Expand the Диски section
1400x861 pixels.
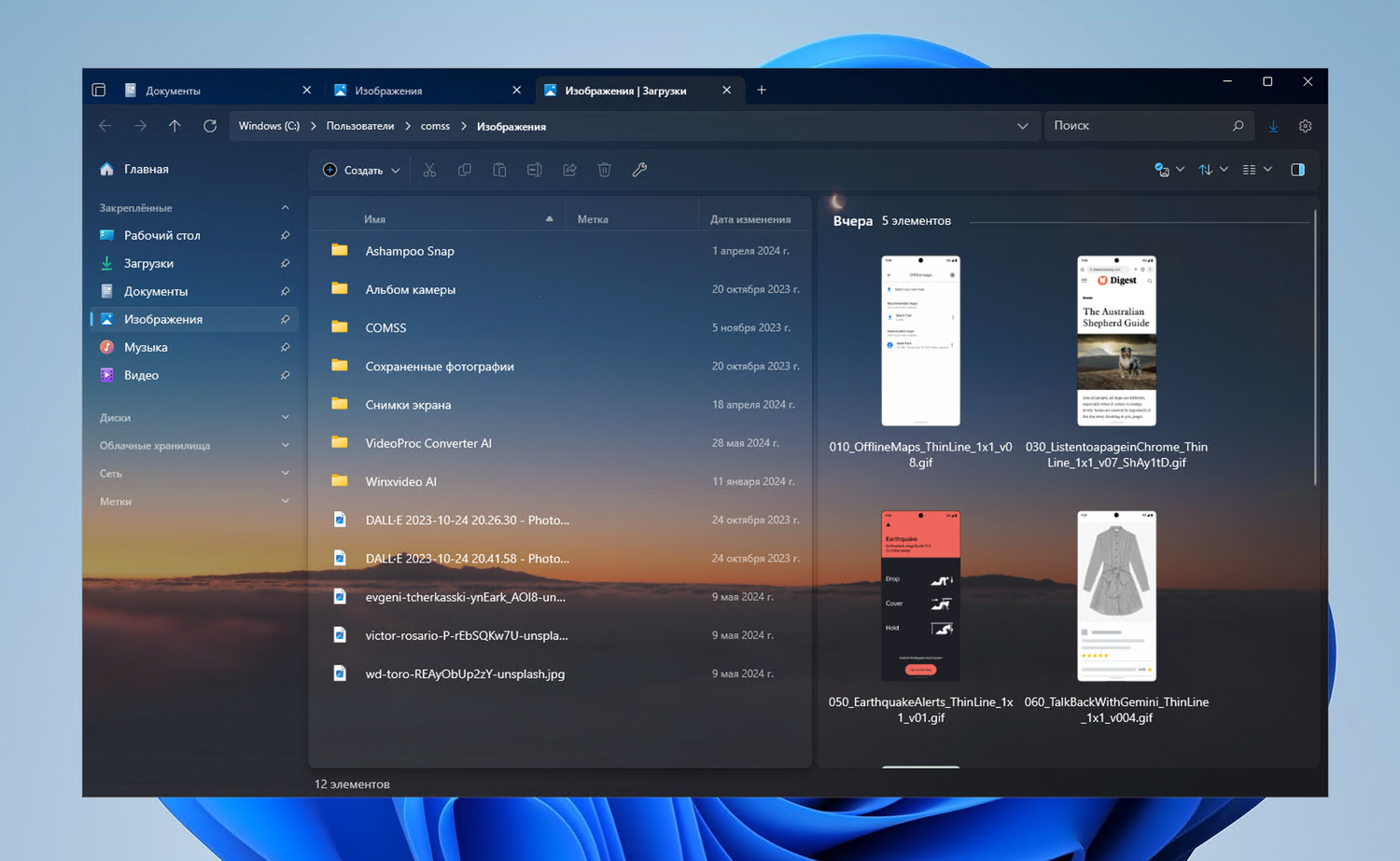point(285,418)
